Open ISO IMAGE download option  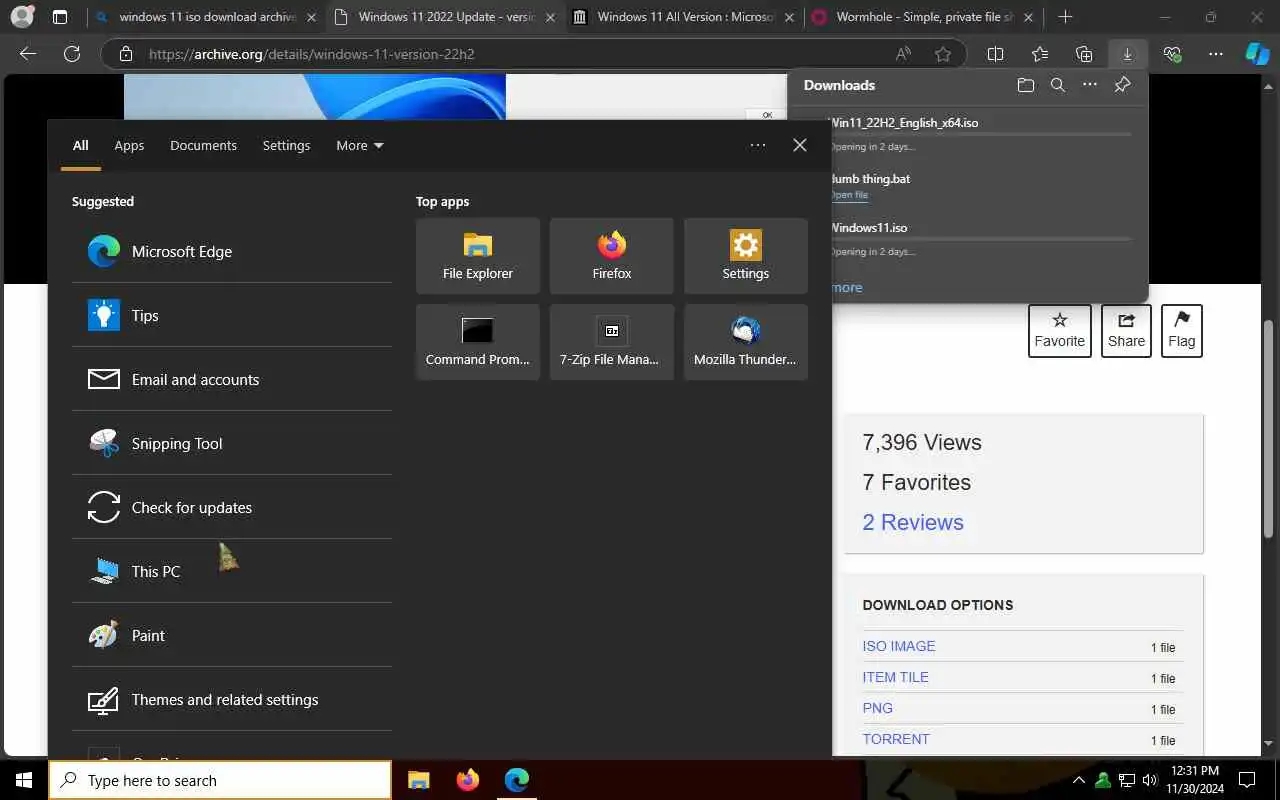tap(899, 646)
